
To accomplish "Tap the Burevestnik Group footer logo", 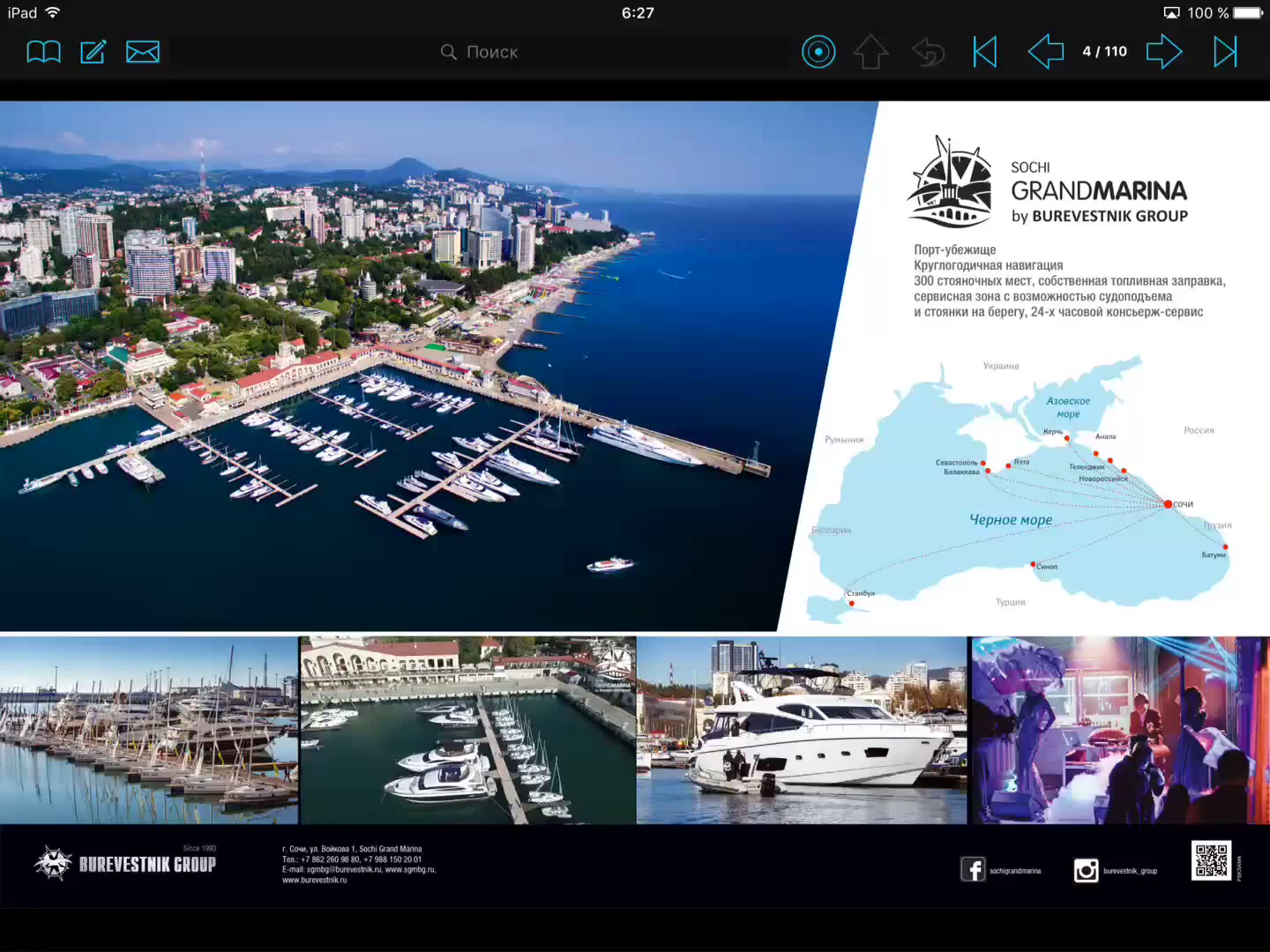I will (x=126, y=863).
